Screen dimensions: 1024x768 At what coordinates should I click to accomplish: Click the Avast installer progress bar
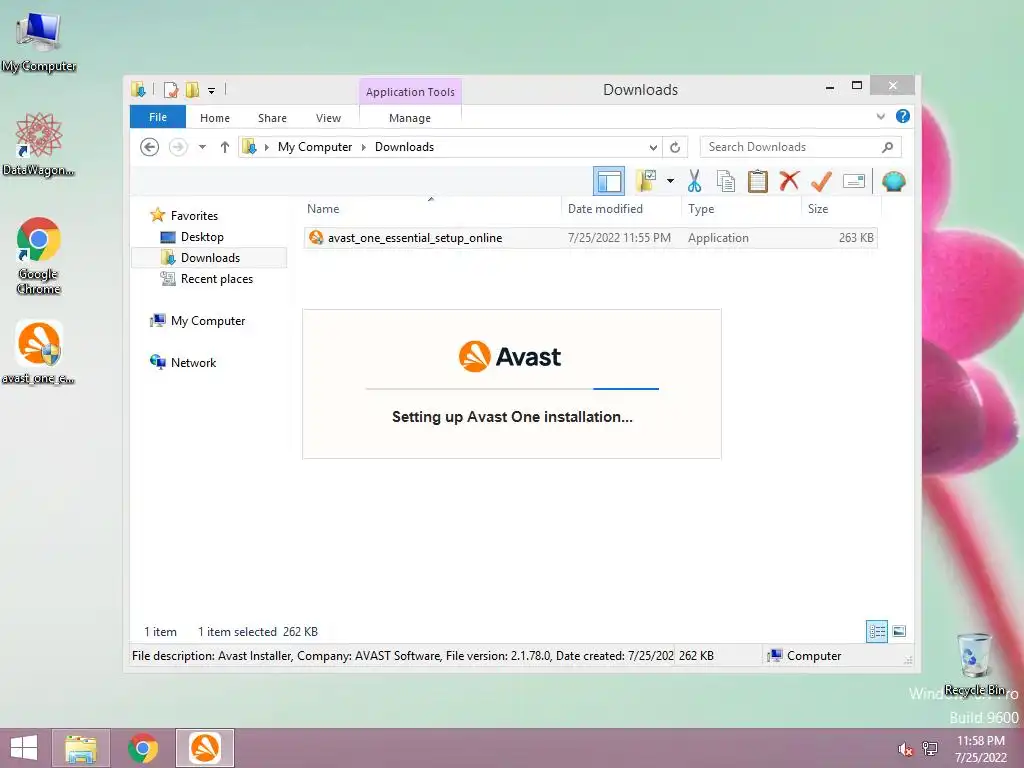(512, 389)
